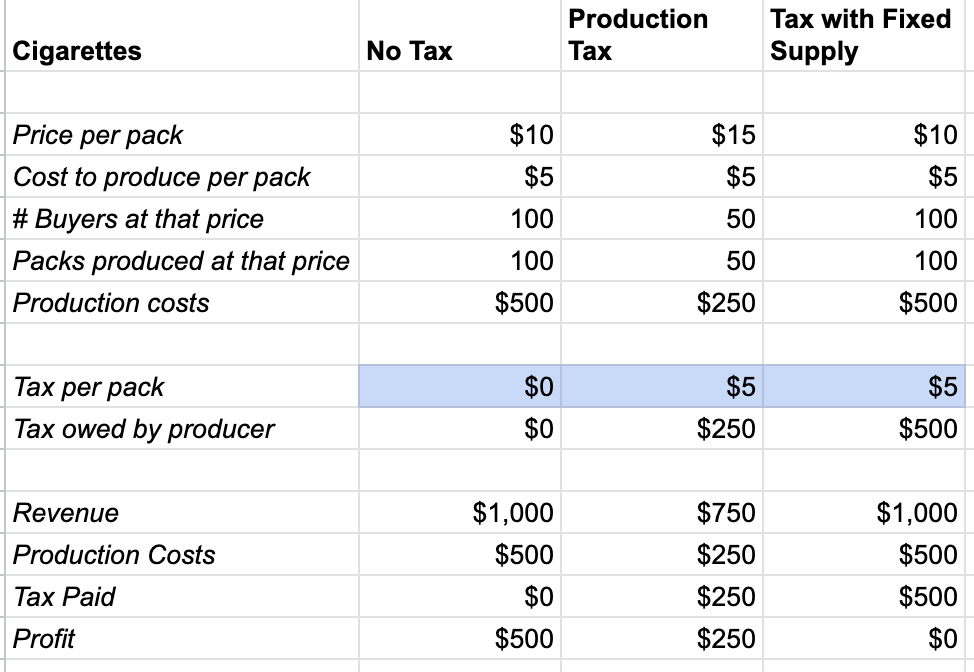Select the "Profit" row label
The height and width of the screenshot is (672, 974).
[x=182, y=638]
